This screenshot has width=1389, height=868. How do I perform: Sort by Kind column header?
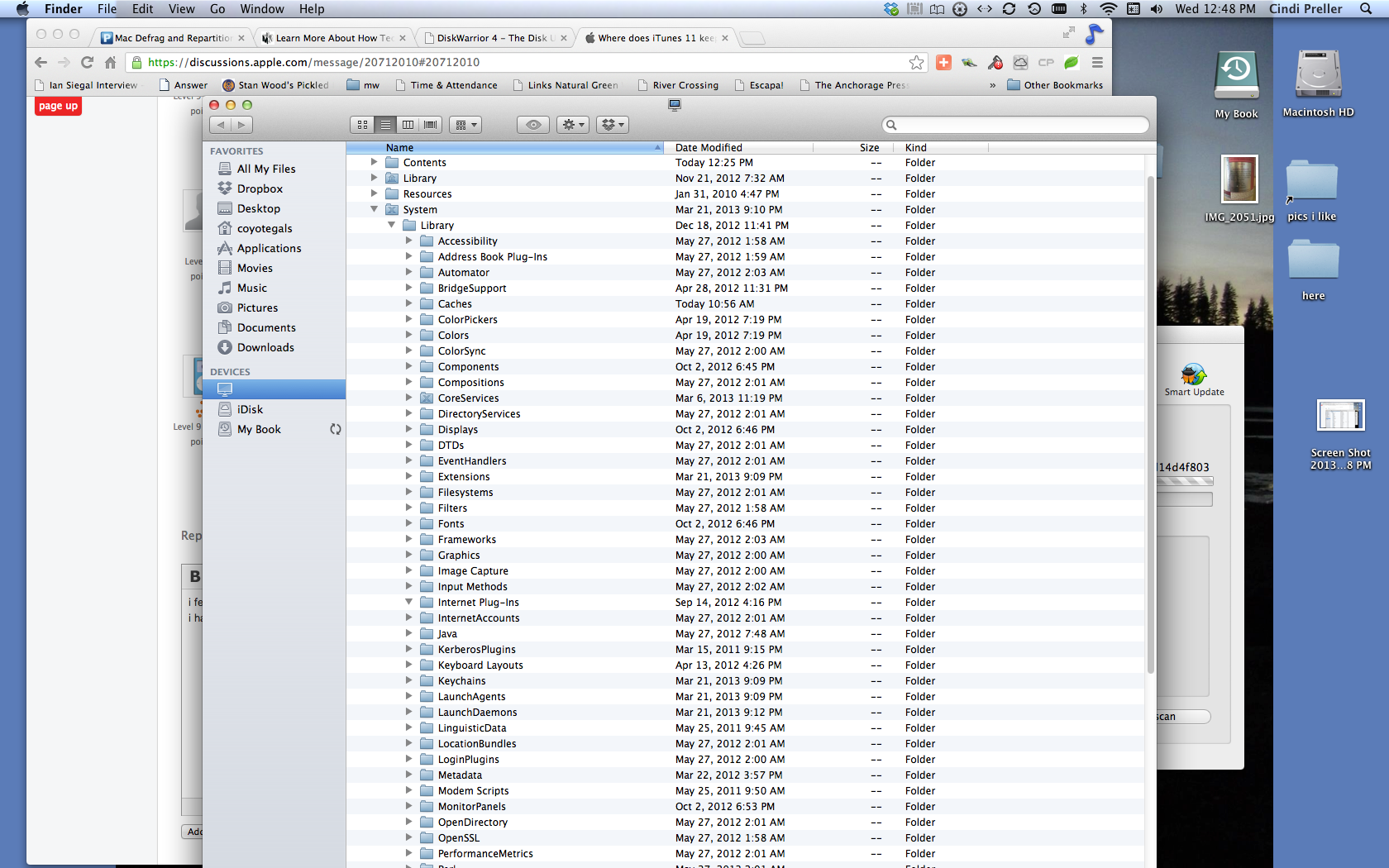pos(941,148)
